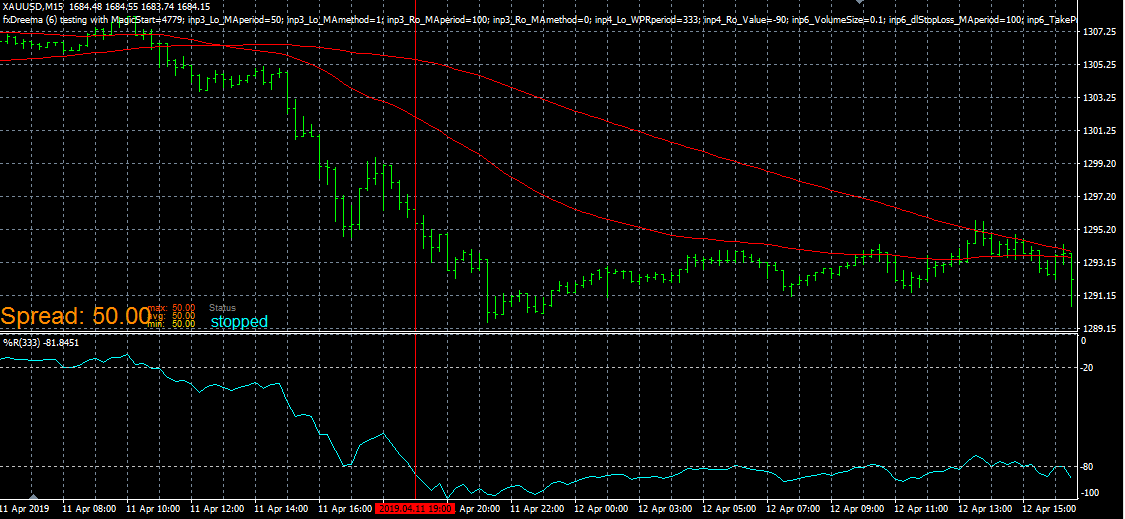Screen dimensions: 1125x519
Task: Click the '11 Apr 22:00' time axis label
Action: tap(537, 508)
